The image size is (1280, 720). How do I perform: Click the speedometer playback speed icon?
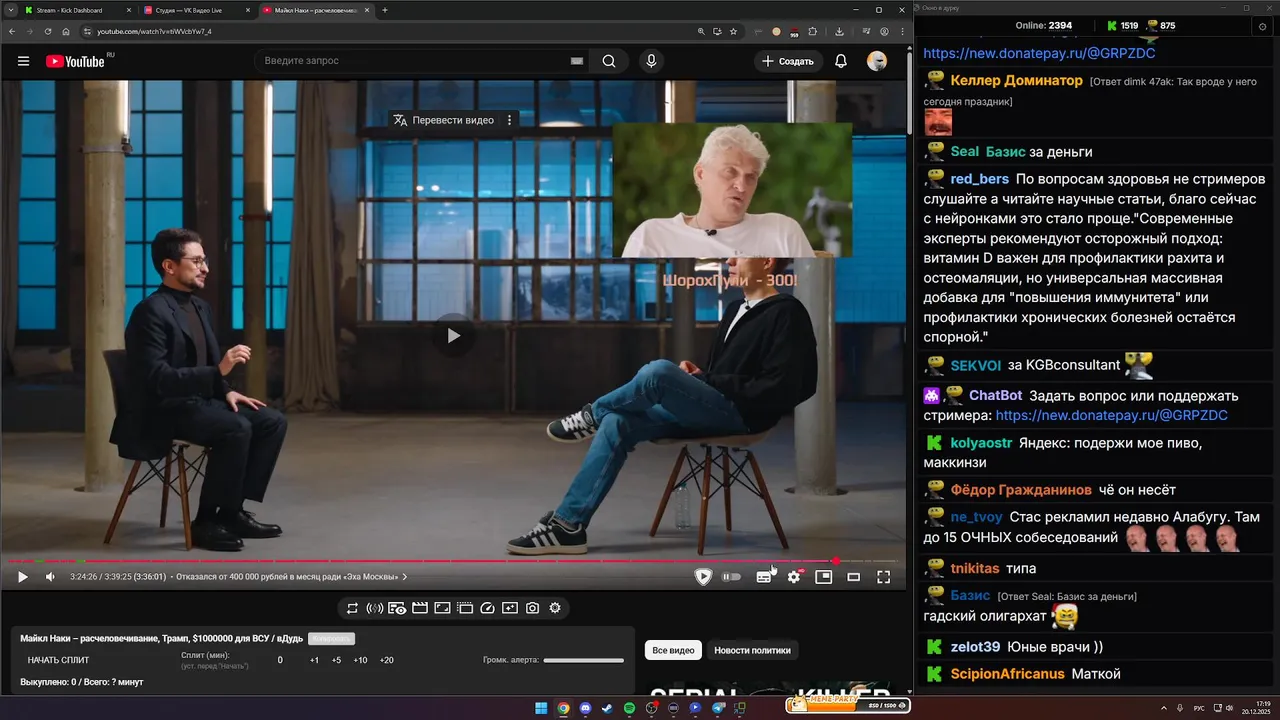coord(487,608)
